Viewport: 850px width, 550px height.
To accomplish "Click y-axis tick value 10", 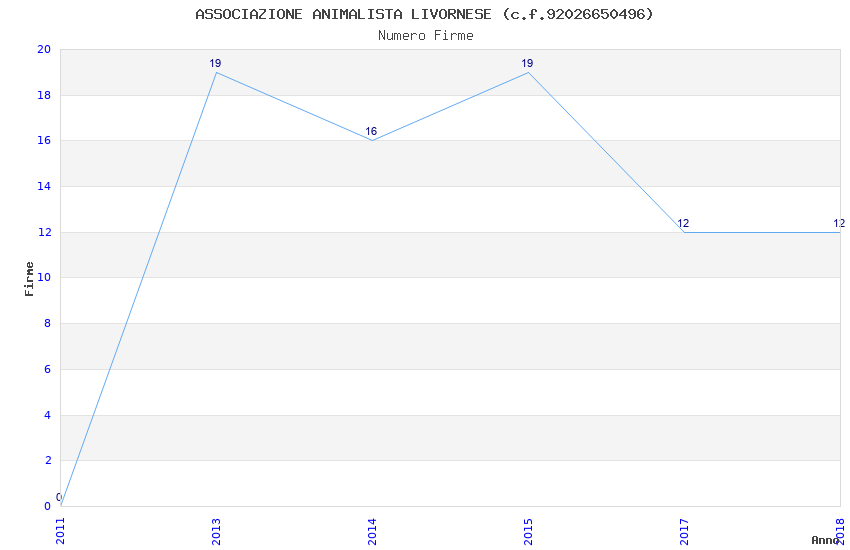I will tap(44, 277).
